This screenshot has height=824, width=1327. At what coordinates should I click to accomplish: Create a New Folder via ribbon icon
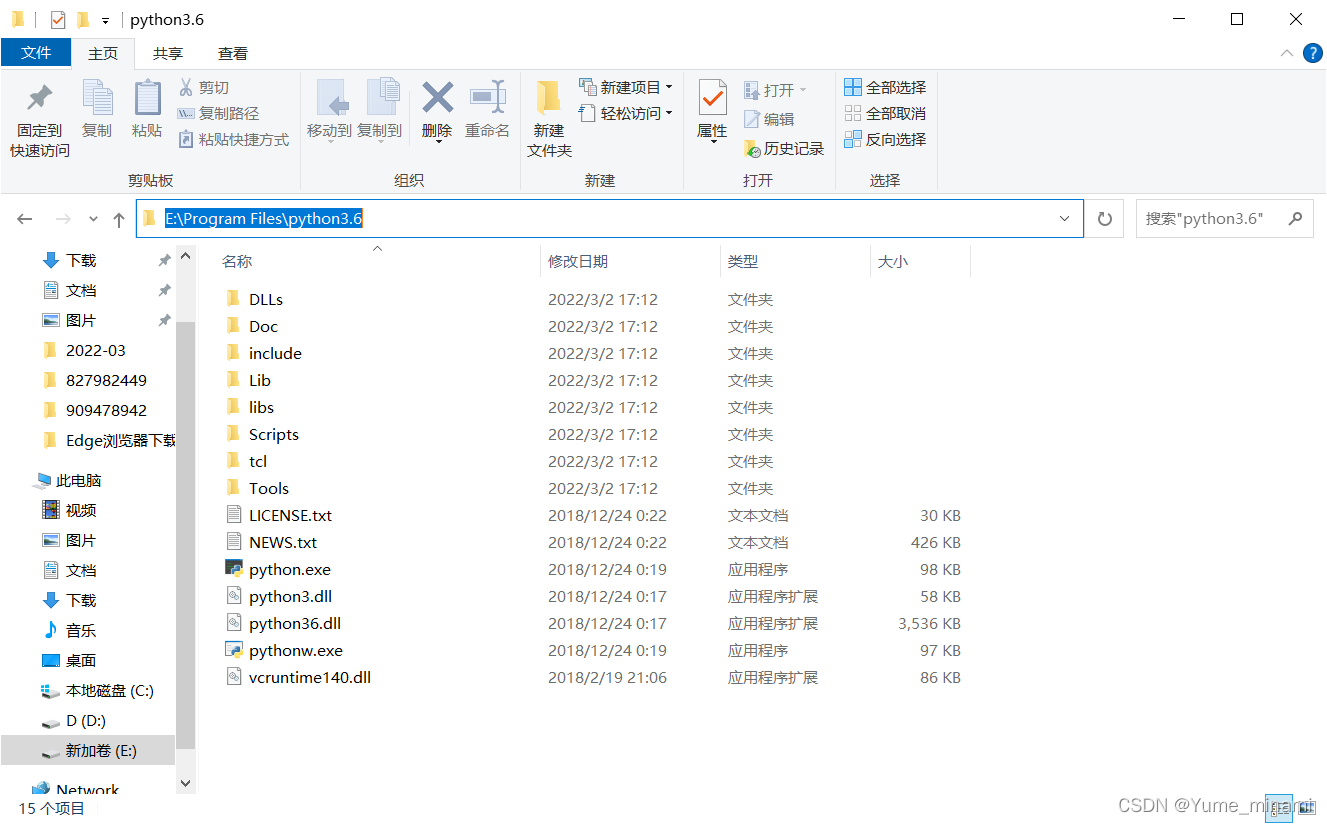coord(548,98)
